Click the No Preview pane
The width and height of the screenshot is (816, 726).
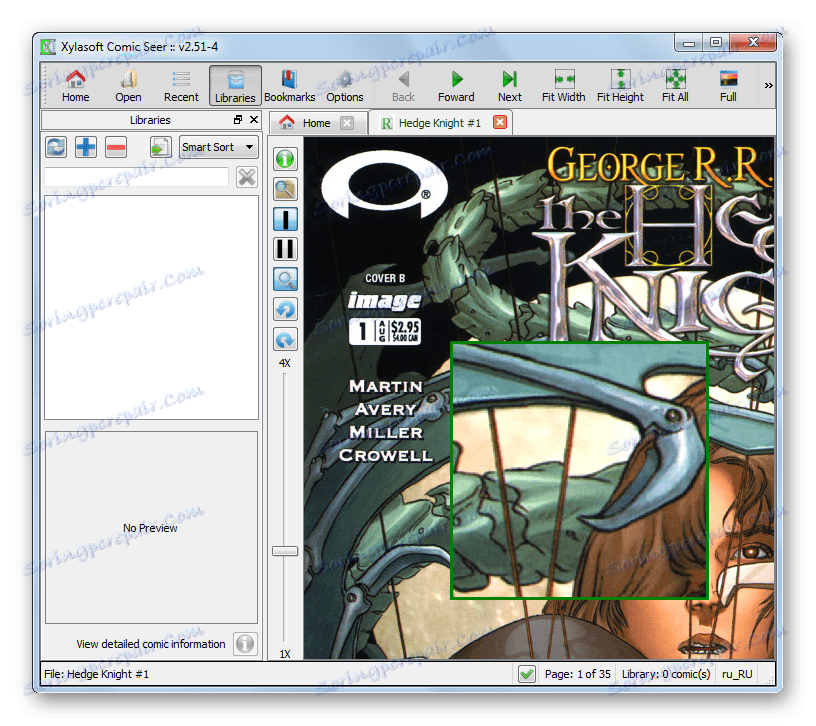point(151,527)
